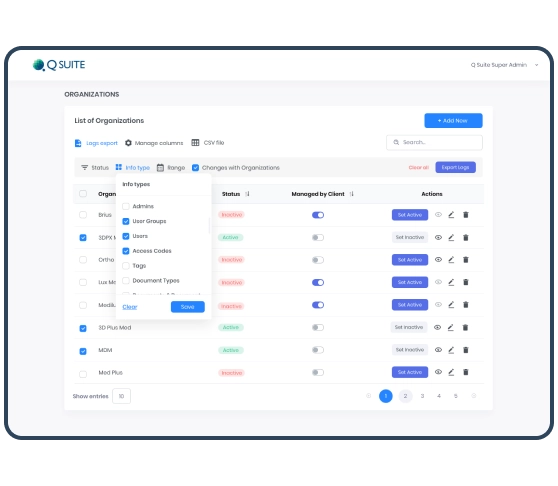
Task: Uncheck Changes with Organizations checkbox
Action: pyautogui.click(x=195, y=168)
